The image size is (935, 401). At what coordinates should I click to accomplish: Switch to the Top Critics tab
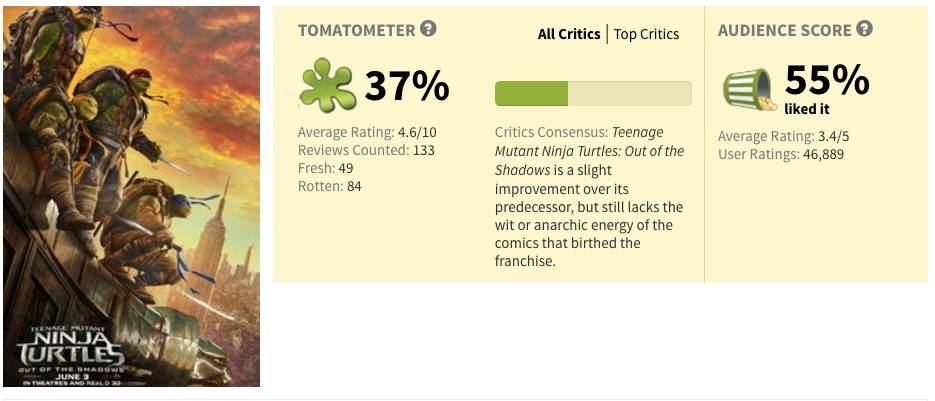pyautogui.click(x=646, y=34)
